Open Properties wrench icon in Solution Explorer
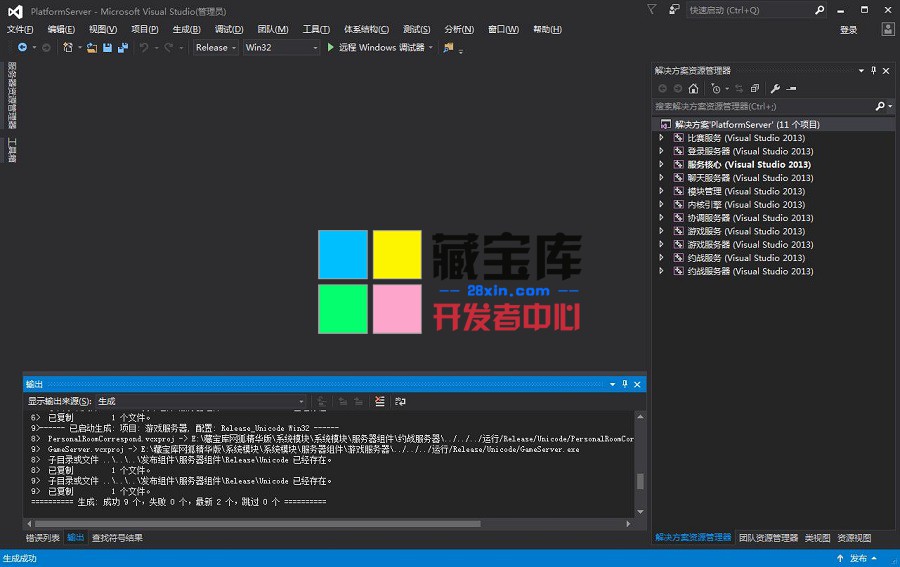 774,89
